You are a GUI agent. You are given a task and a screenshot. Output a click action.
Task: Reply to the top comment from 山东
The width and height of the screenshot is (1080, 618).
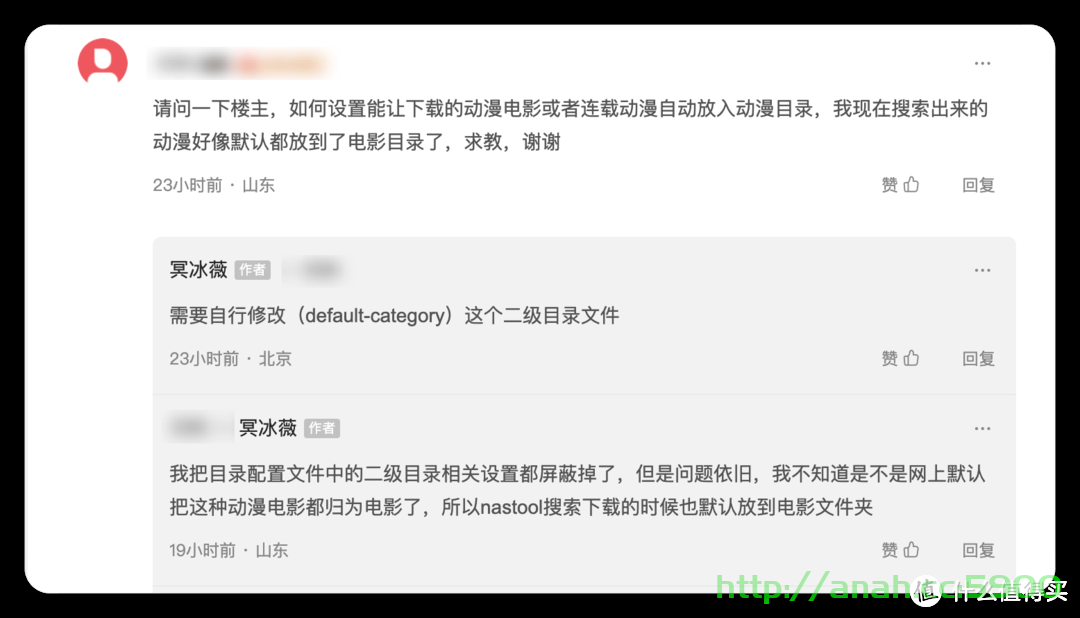pos(978,185)
